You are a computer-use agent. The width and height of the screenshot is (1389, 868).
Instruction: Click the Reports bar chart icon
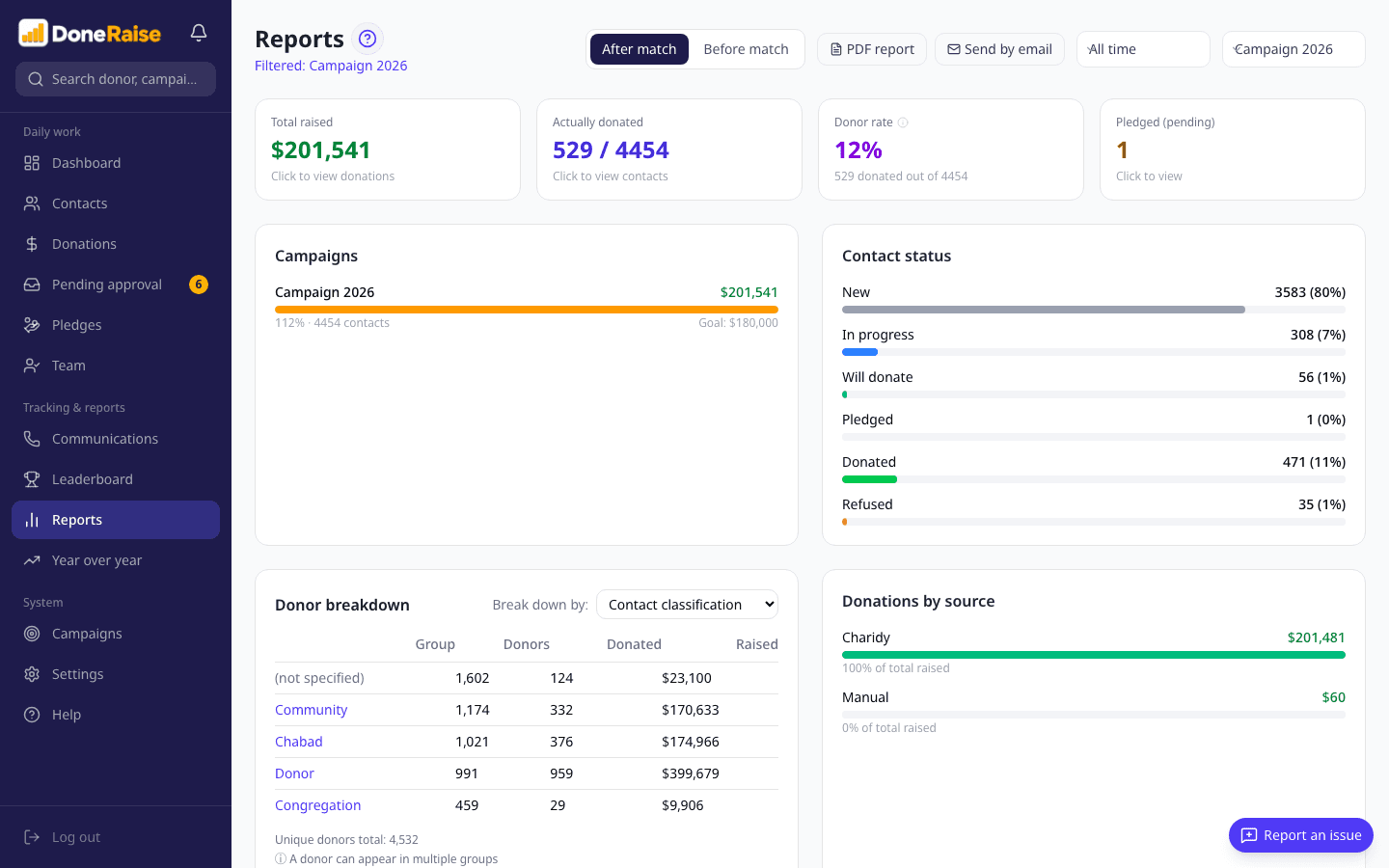(32, 520)
